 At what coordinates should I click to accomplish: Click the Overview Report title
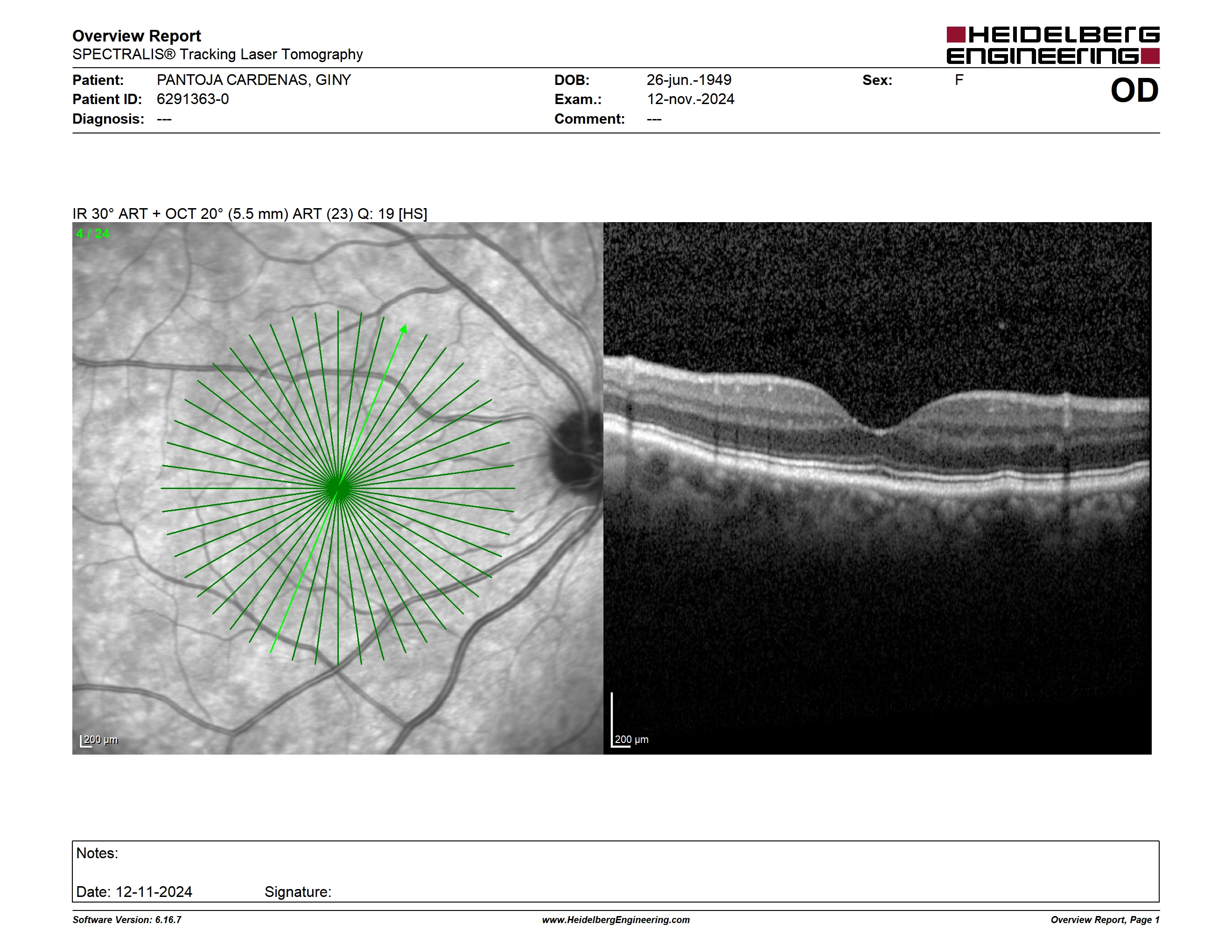tap(137, 35)
